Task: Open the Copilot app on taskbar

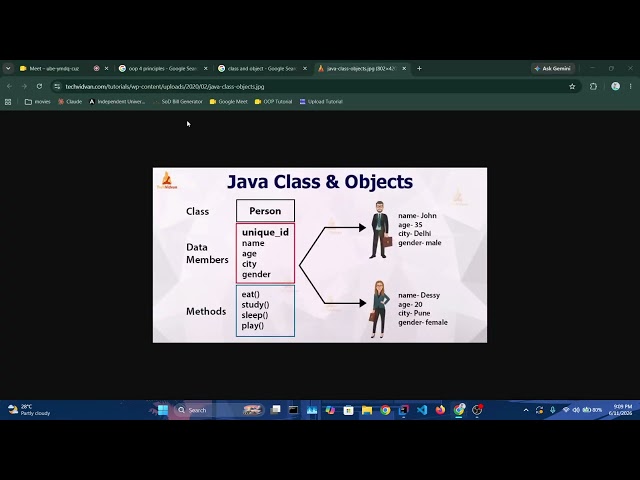Action: coord(330,410)
